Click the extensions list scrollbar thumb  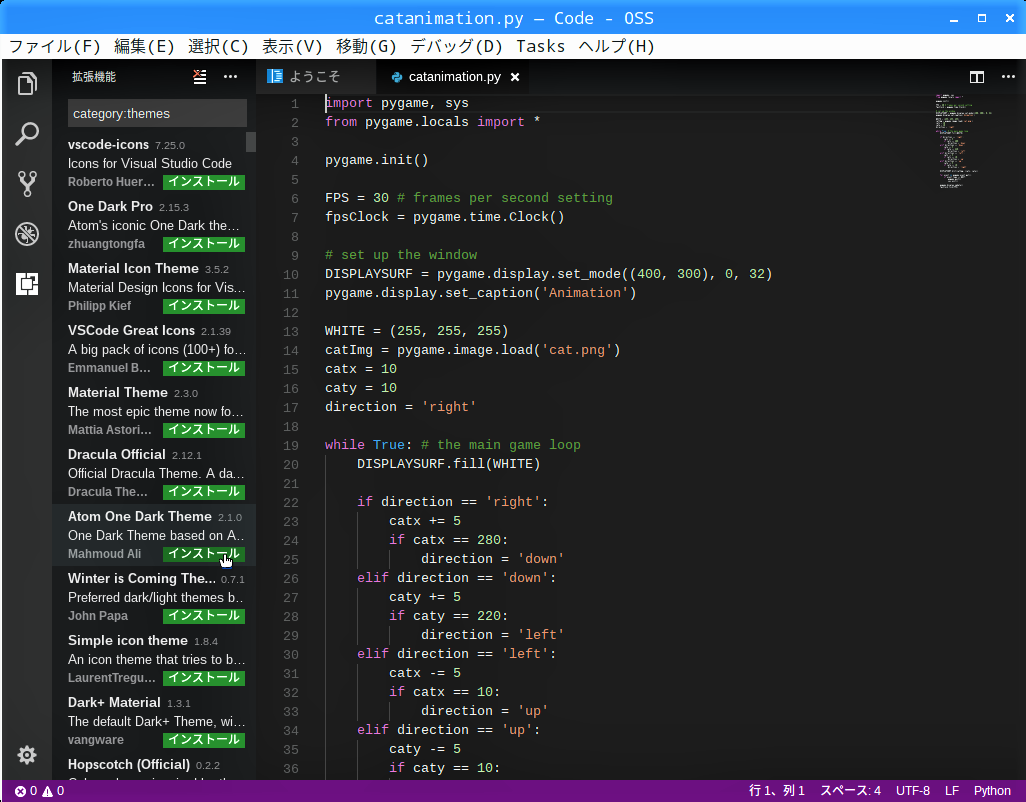251,143
